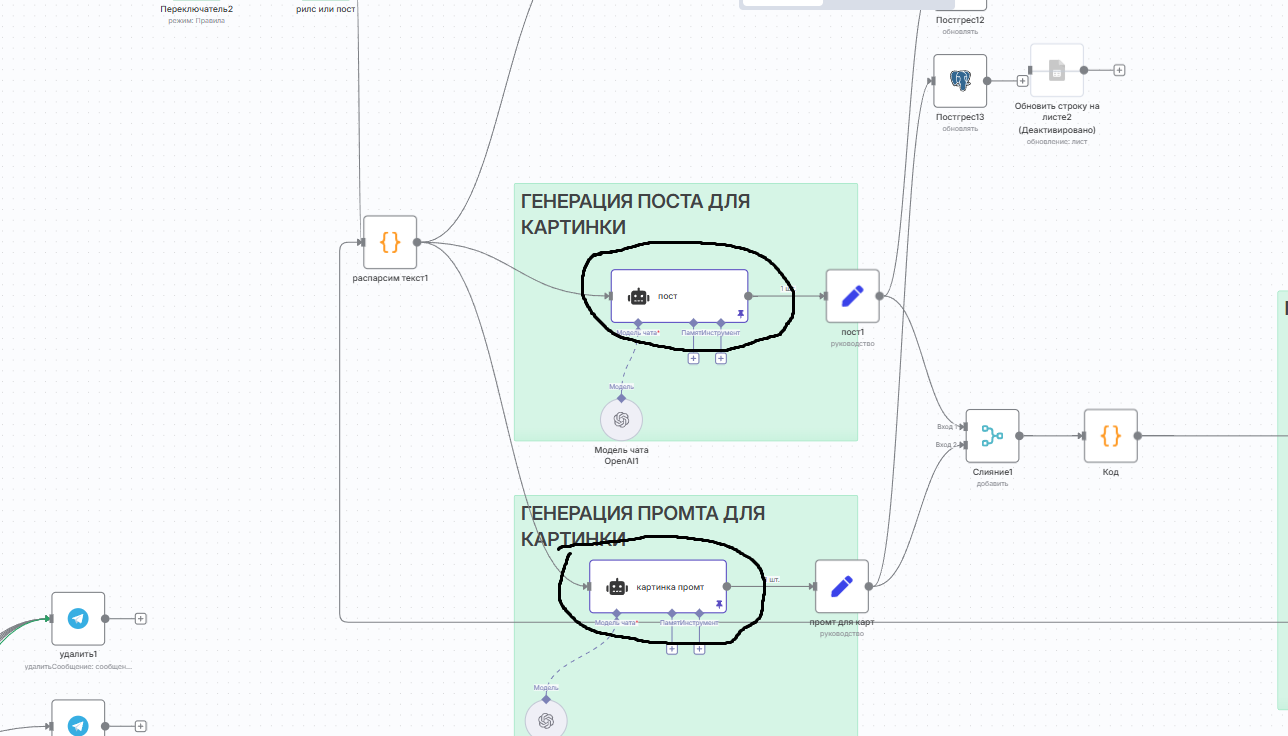Click the "Код" label text
This screenshot has width=1288, height=736.
tap(1110, 472)
